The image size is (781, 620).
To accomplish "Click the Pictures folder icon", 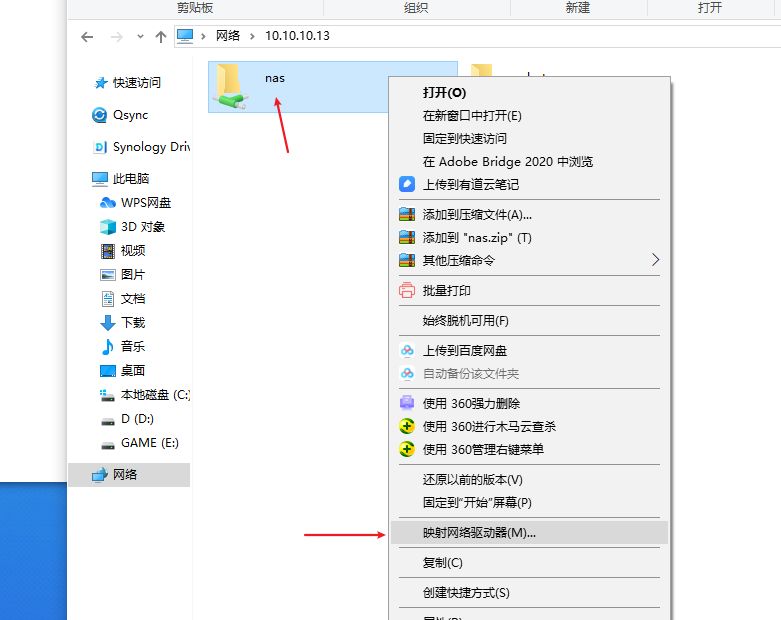I will coord(108,275).
